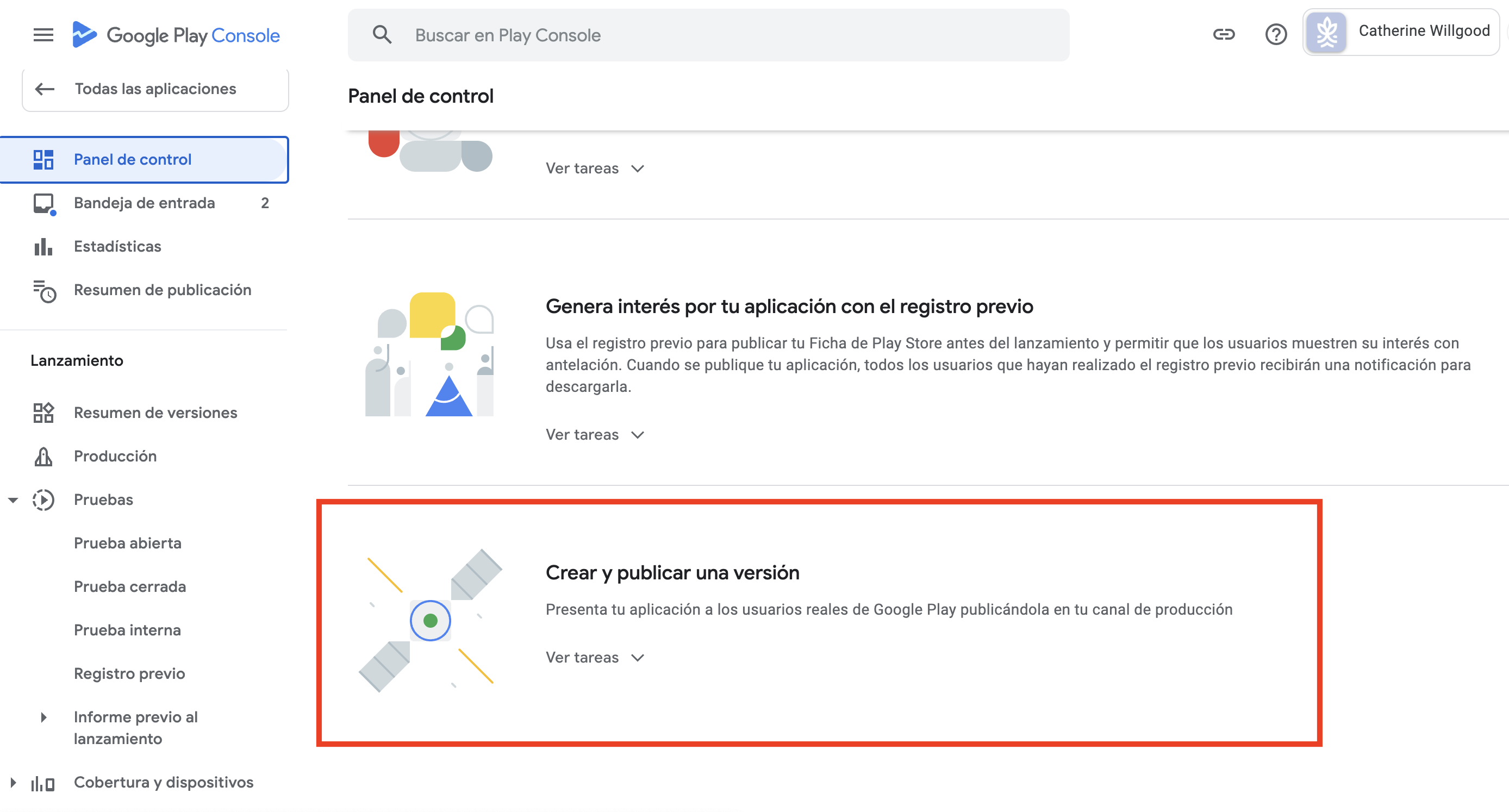Open Prueba cerrada in the sidebar
This screenshot has height=812, width=1509.
pyautogui.click(x=130, y=586)
